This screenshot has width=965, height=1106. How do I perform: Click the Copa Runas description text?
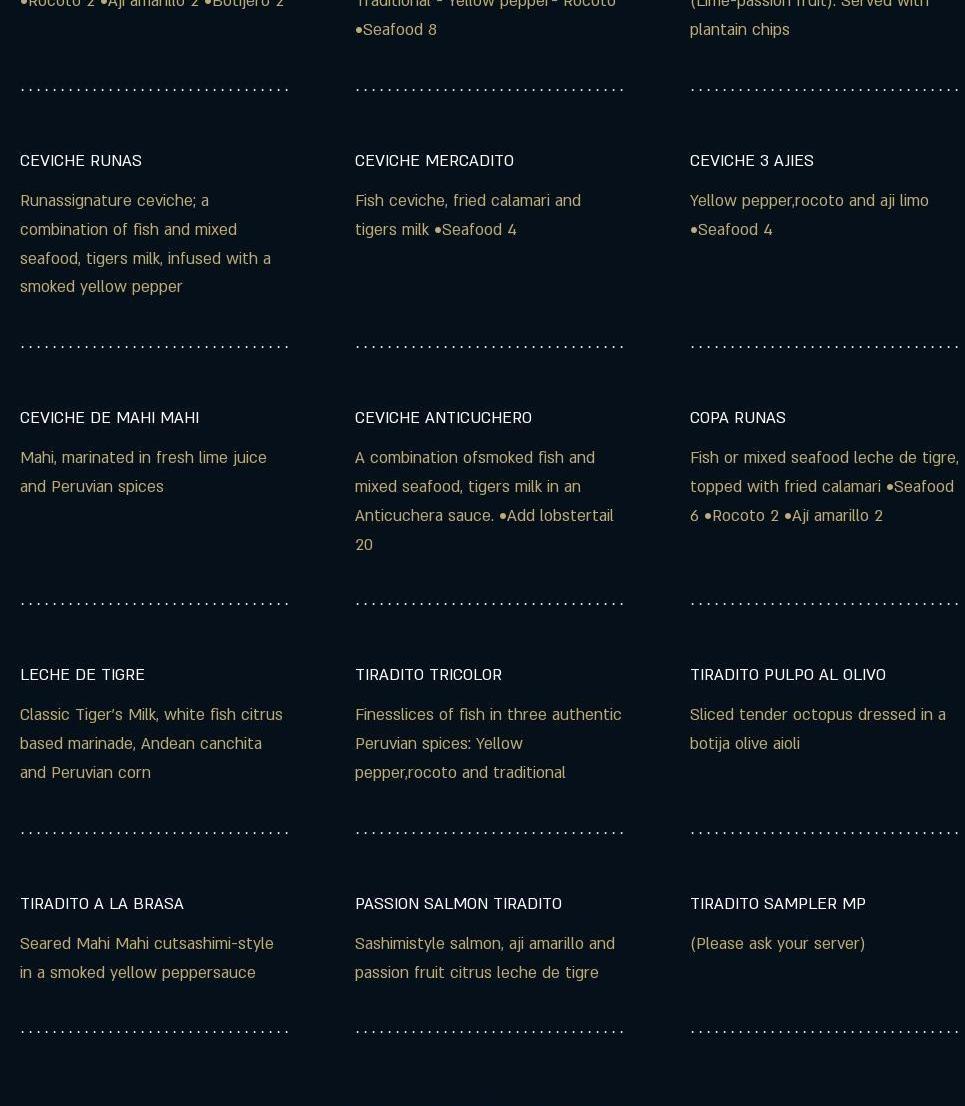[822, 486]
